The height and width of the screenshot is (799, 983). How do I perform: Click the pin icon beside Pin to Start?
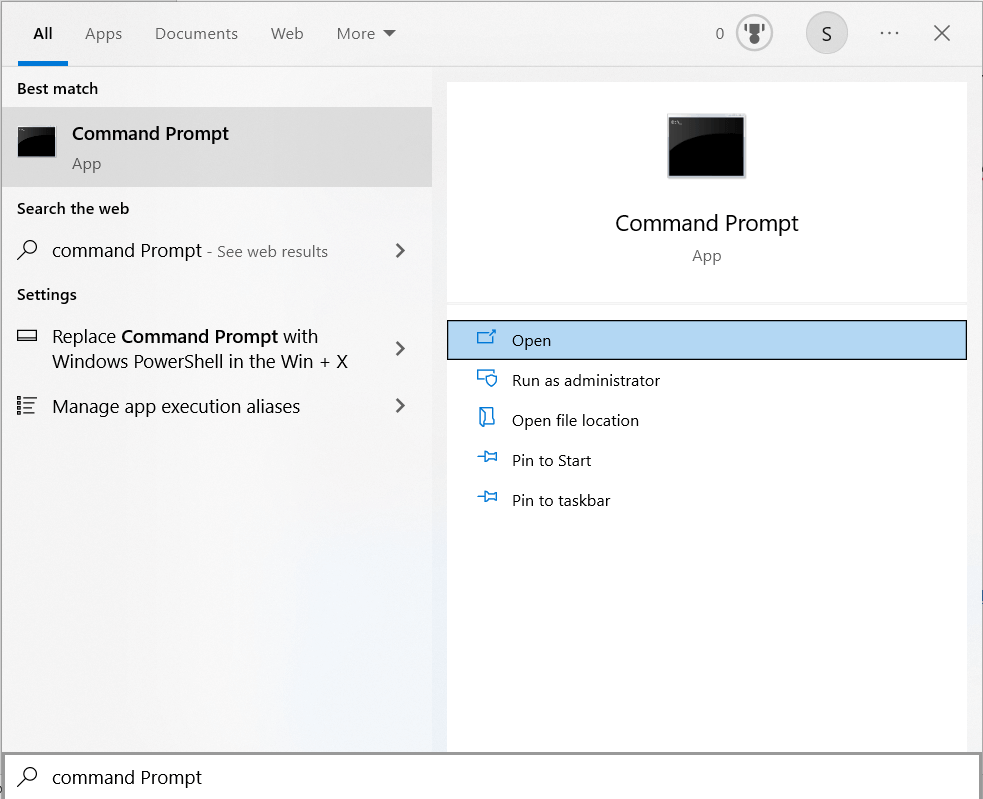487,457
